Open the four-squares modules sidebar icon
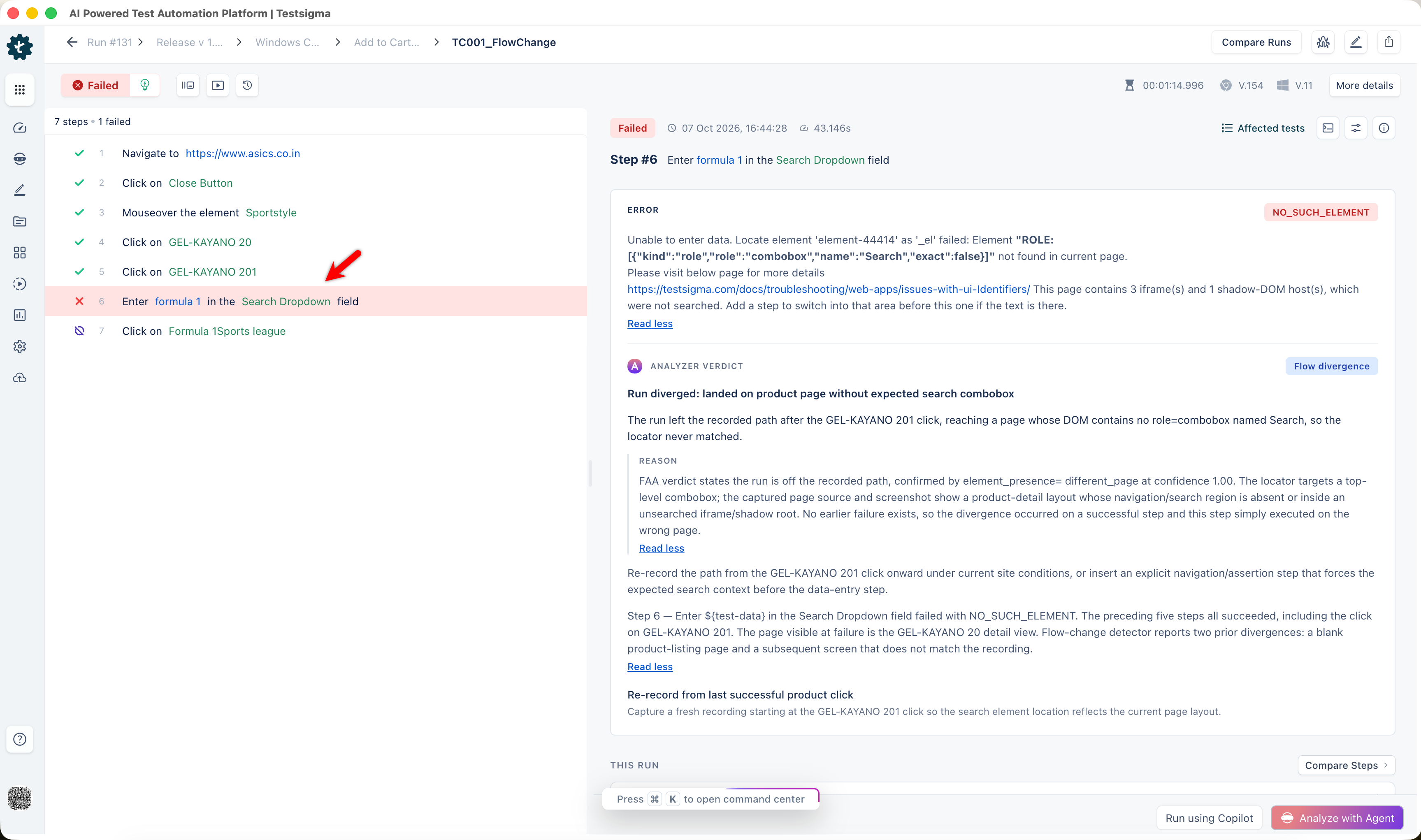Screen dimensions: 1421x840 20,253
